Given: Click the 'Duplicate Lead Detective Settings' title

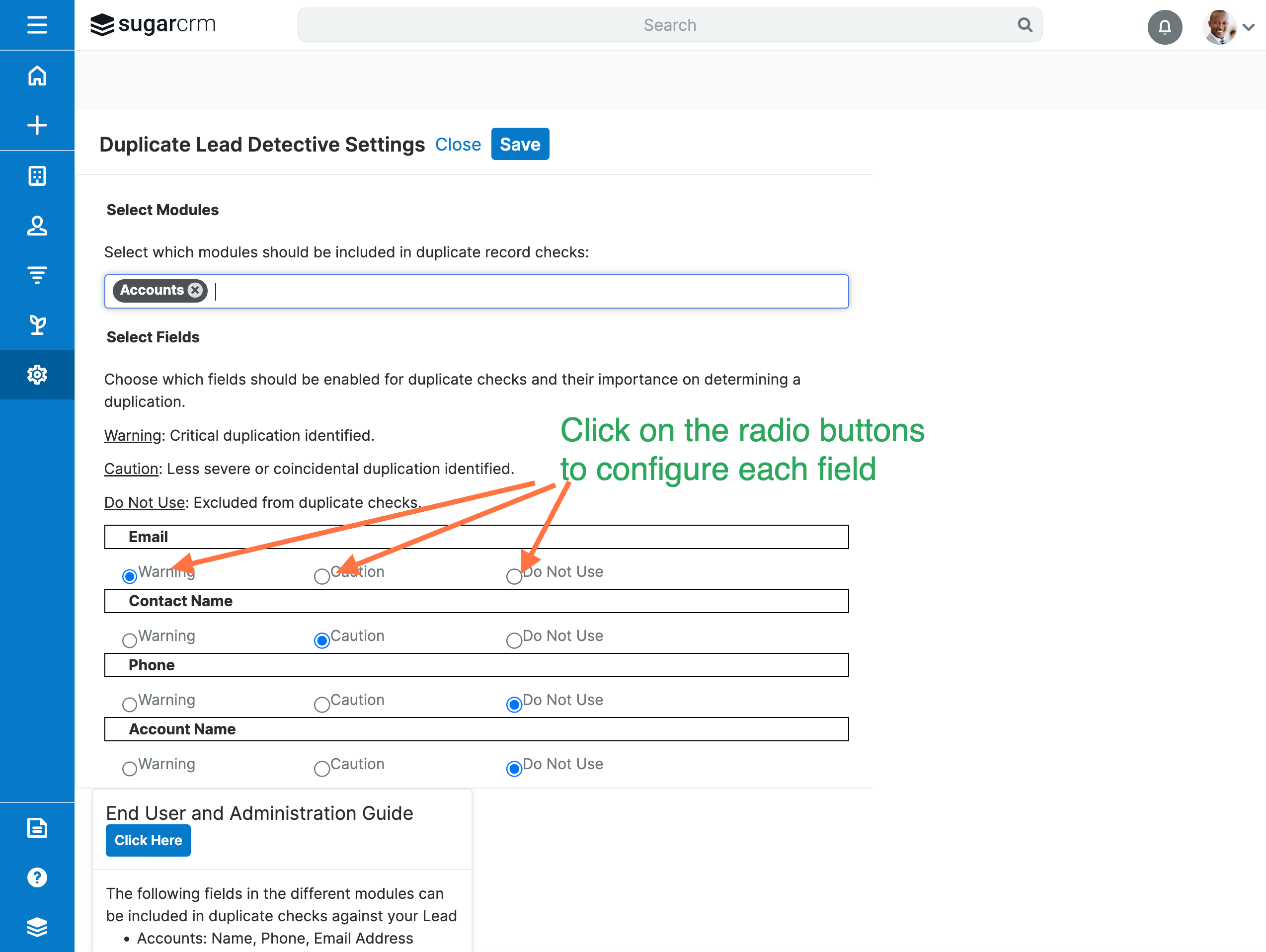Looking at the screenshot, I should click(262, 144).
